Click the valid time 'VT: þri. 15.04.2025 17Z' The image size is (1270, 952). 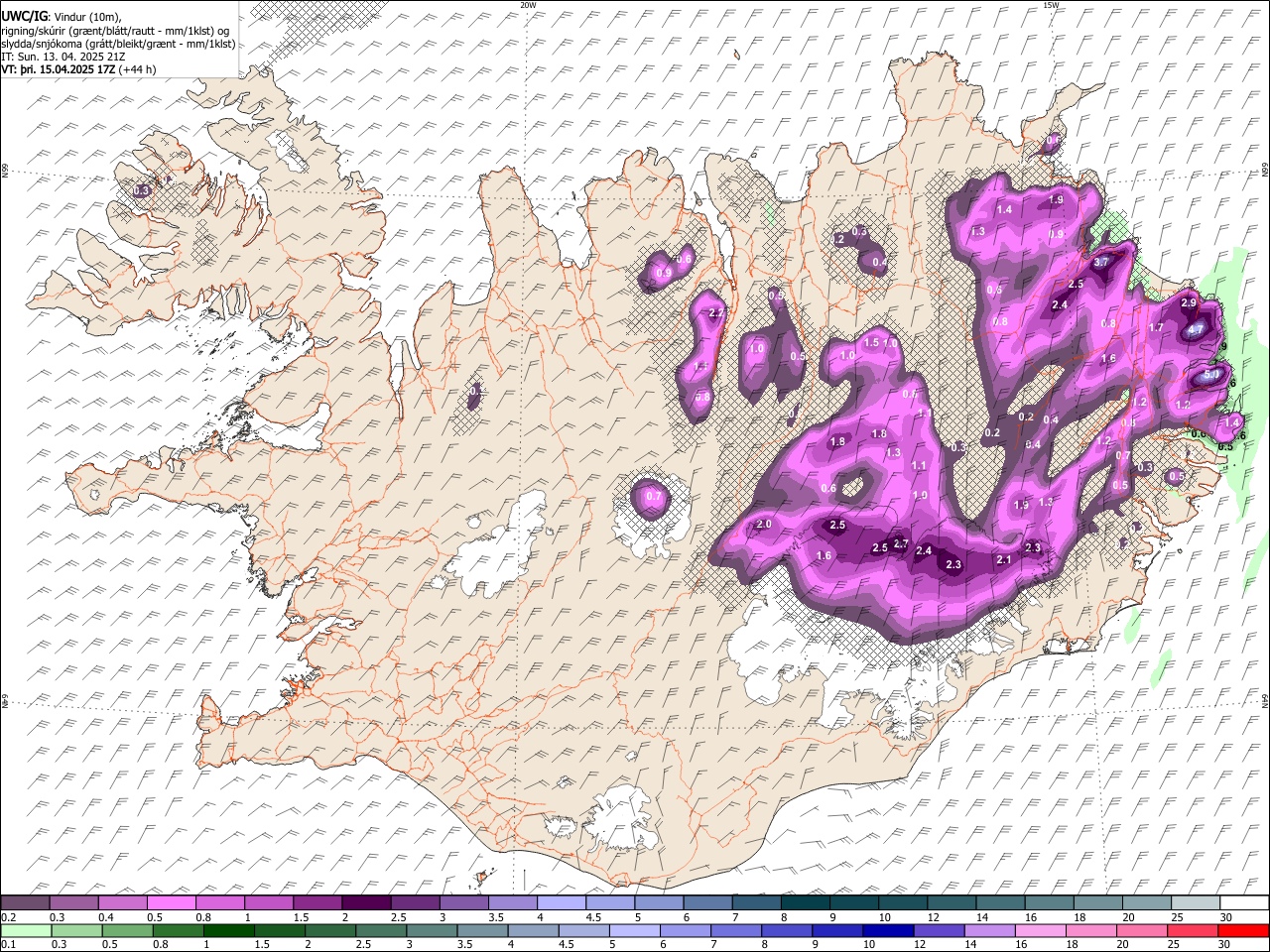coord(58,69)
